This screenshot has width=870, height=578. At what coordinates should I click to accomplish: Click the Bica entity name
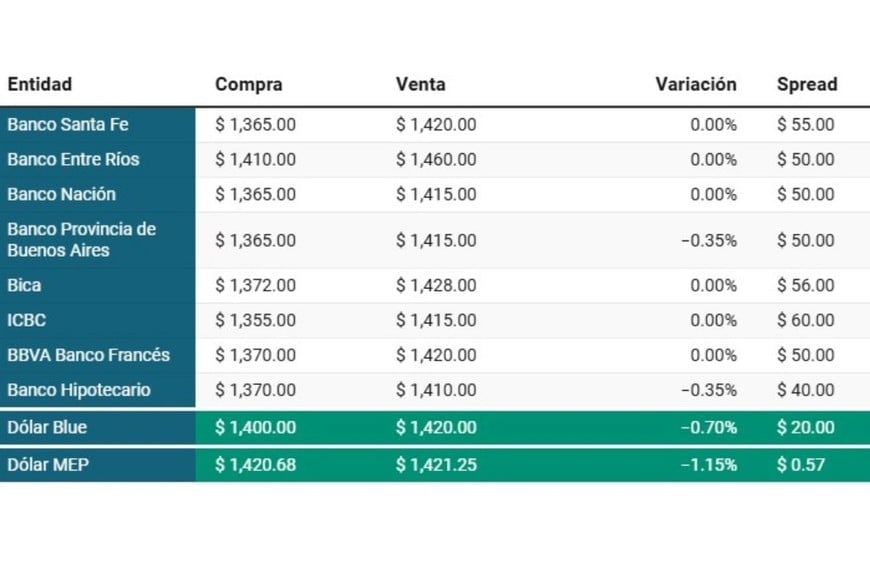click(24, 286)
